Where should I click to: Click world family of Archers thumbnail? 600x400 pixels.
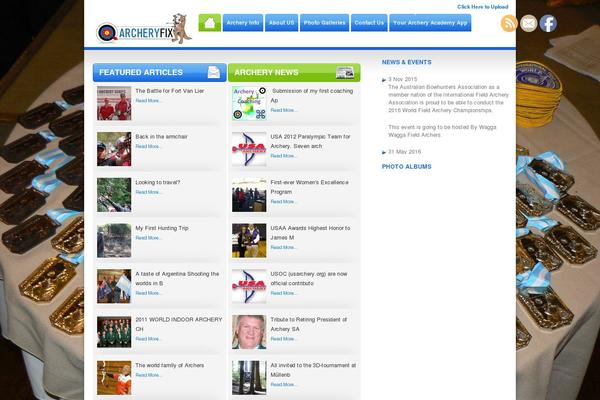(x=114, y=378)
